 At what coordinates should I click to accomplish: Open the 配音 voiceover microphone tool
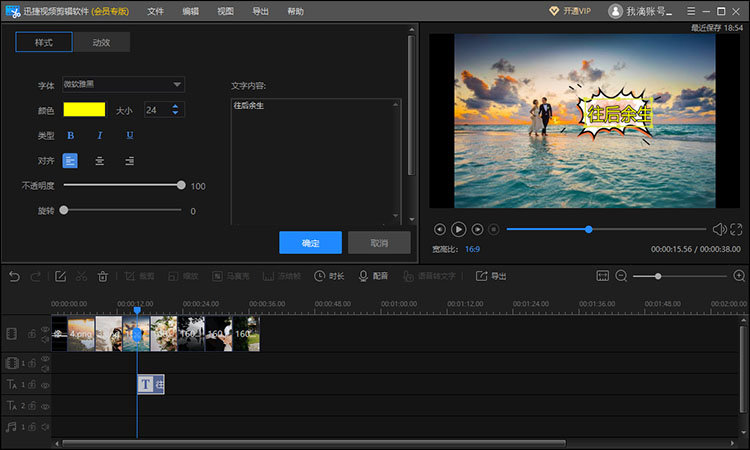coord(373,276)
